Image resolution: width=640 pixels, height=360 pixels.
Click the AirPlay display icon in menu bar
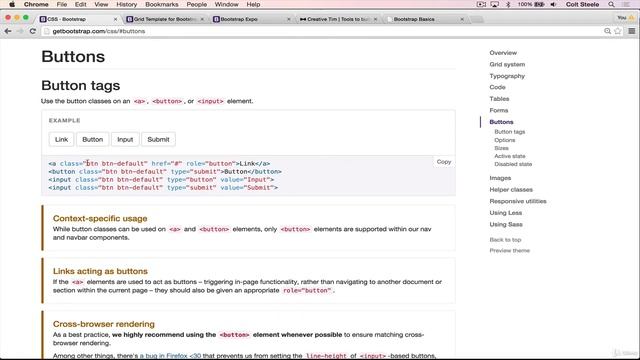click(x=495, y=4)
